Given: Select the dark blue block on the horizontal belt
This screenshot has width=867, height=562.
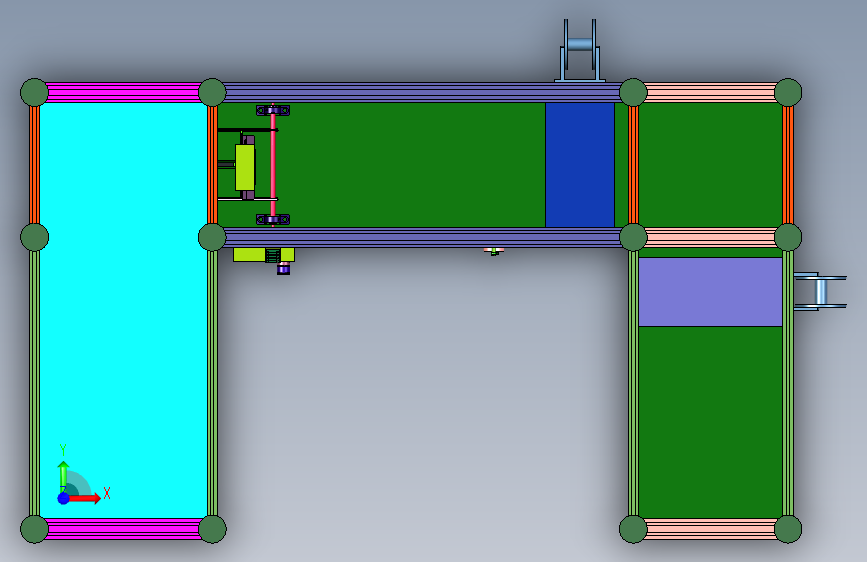Looking at the screenshot, I should [x=580, y=165].
